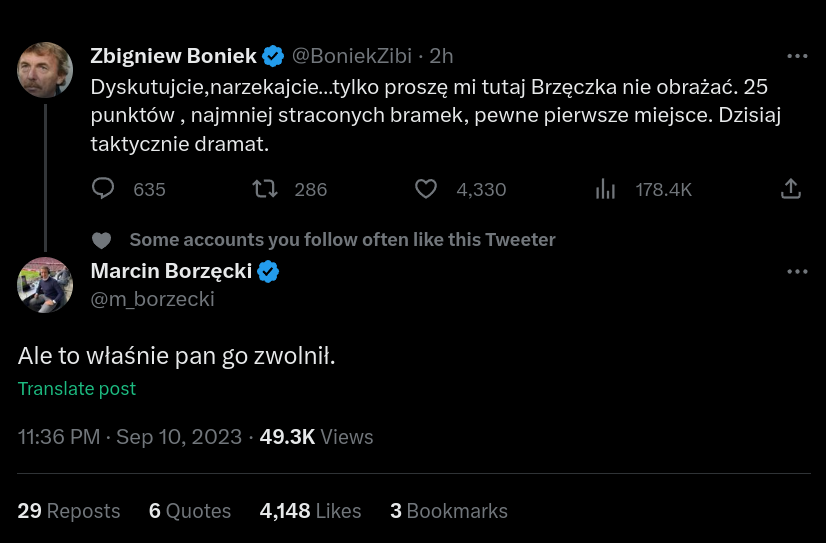View the 4,148 Likes list

[310, 511]
